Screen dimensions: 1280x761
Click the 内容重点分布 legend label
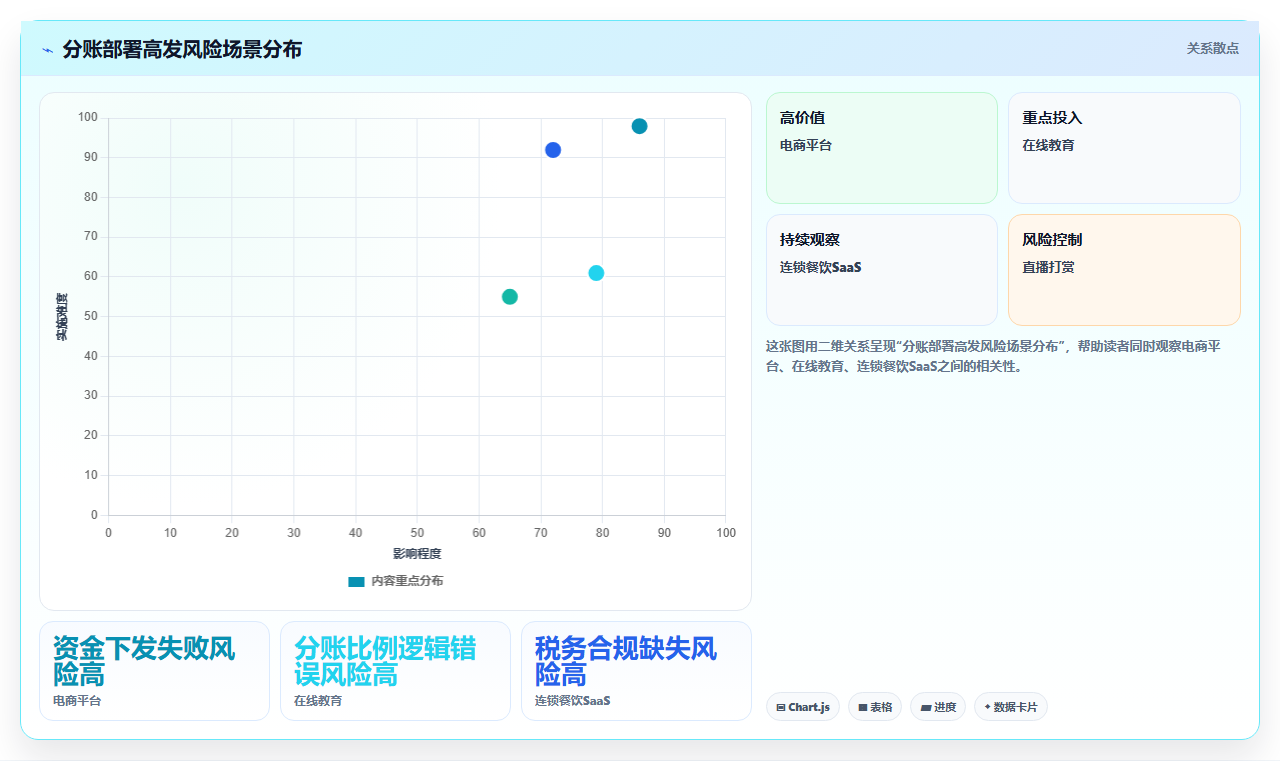(x=407, y=581)
